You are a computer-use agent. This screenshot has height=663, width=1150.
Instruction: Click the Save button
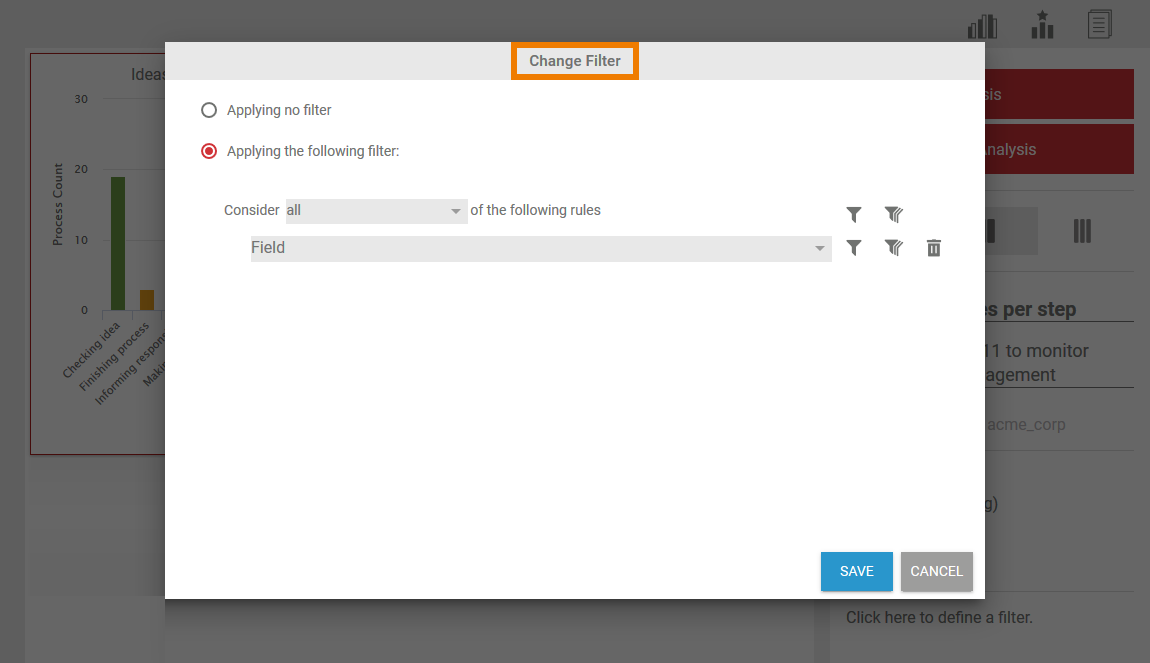pyautogui.click(x=856, y=571)
